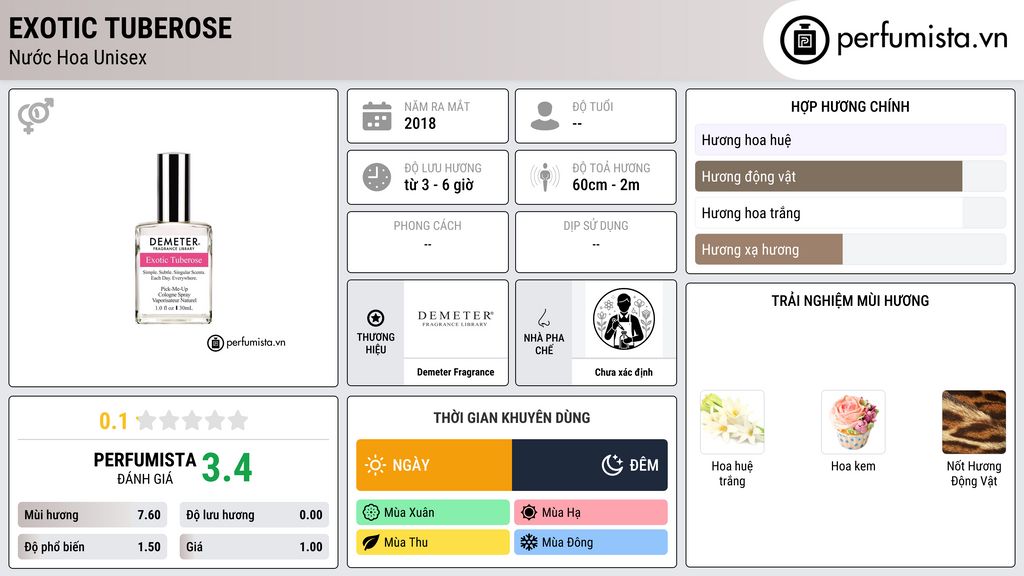The image size is (1024, 576).
Task: Open the leopard-print Nốt Hương Động Vật image
Action: point(974,422)
